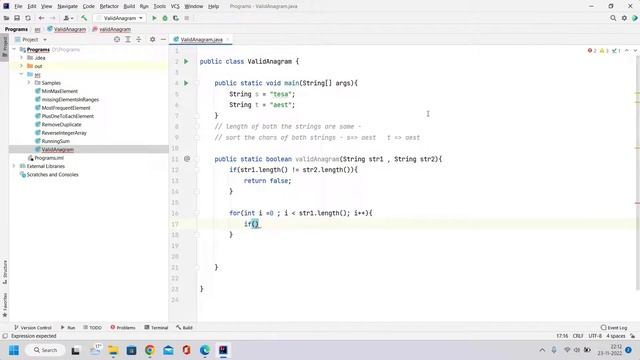Click the UTF-8 encoding in status bar
640x360 pixels.
595,336
